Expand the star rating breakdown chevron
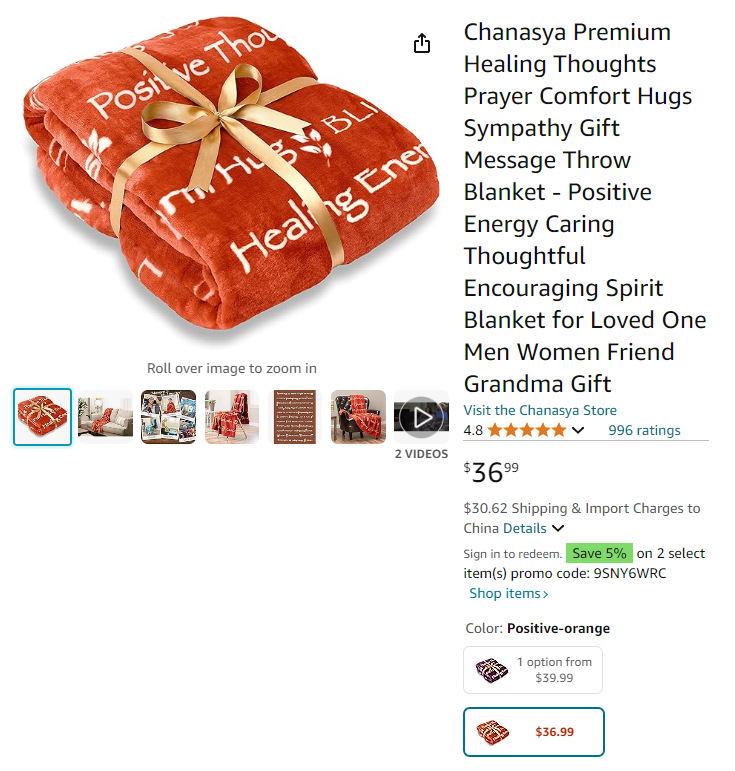 578,431
